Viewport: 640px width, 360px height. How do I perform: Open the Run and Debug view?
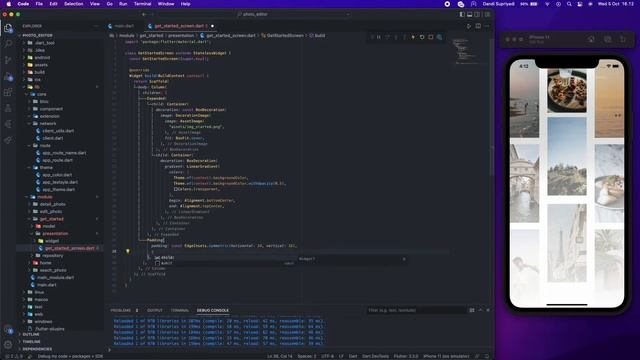8,76
